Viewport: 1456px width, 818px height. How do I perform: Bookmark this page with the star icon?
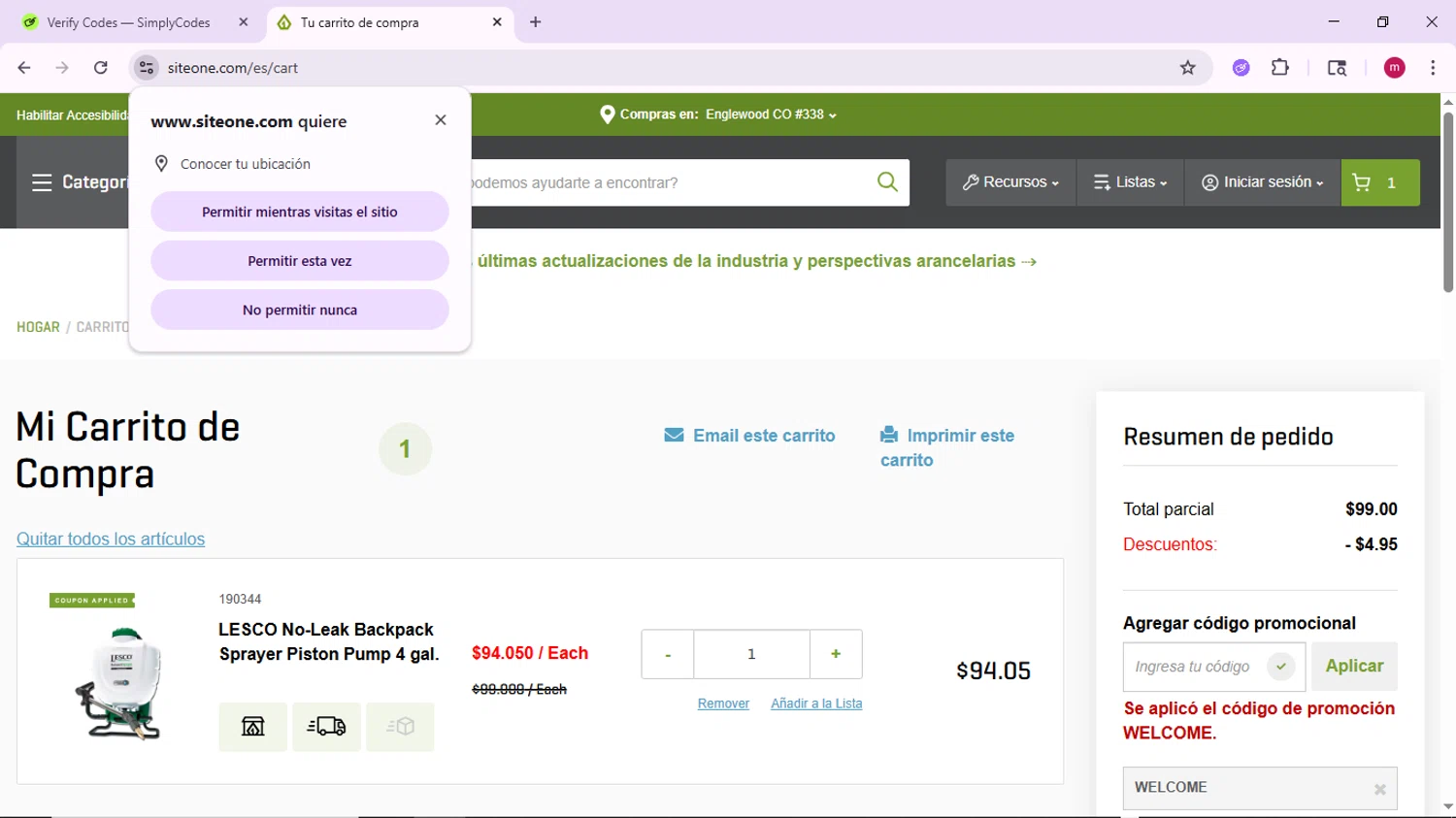click(1187, 68)
